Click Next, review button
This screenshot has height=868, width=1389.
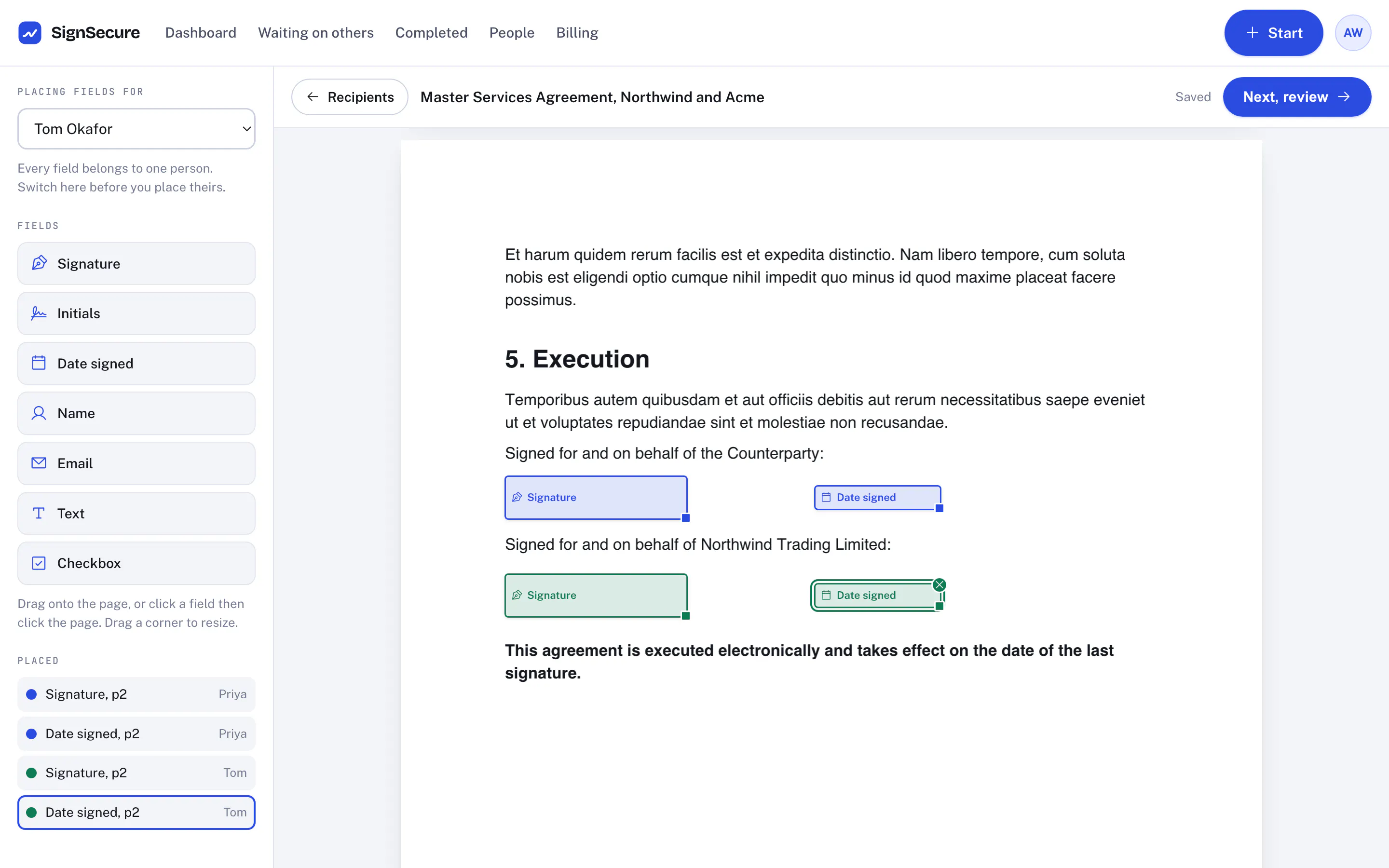coord(1296,96)
